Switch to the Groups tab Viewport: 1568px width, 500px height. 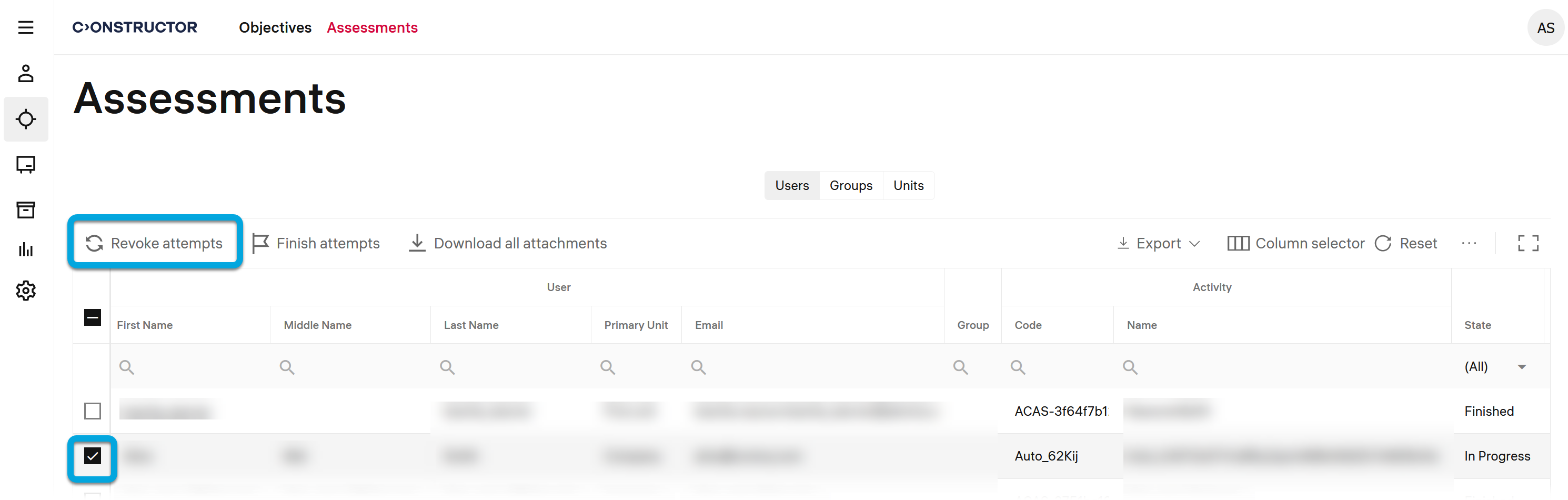pyautogui.click(x=850, y=186)
